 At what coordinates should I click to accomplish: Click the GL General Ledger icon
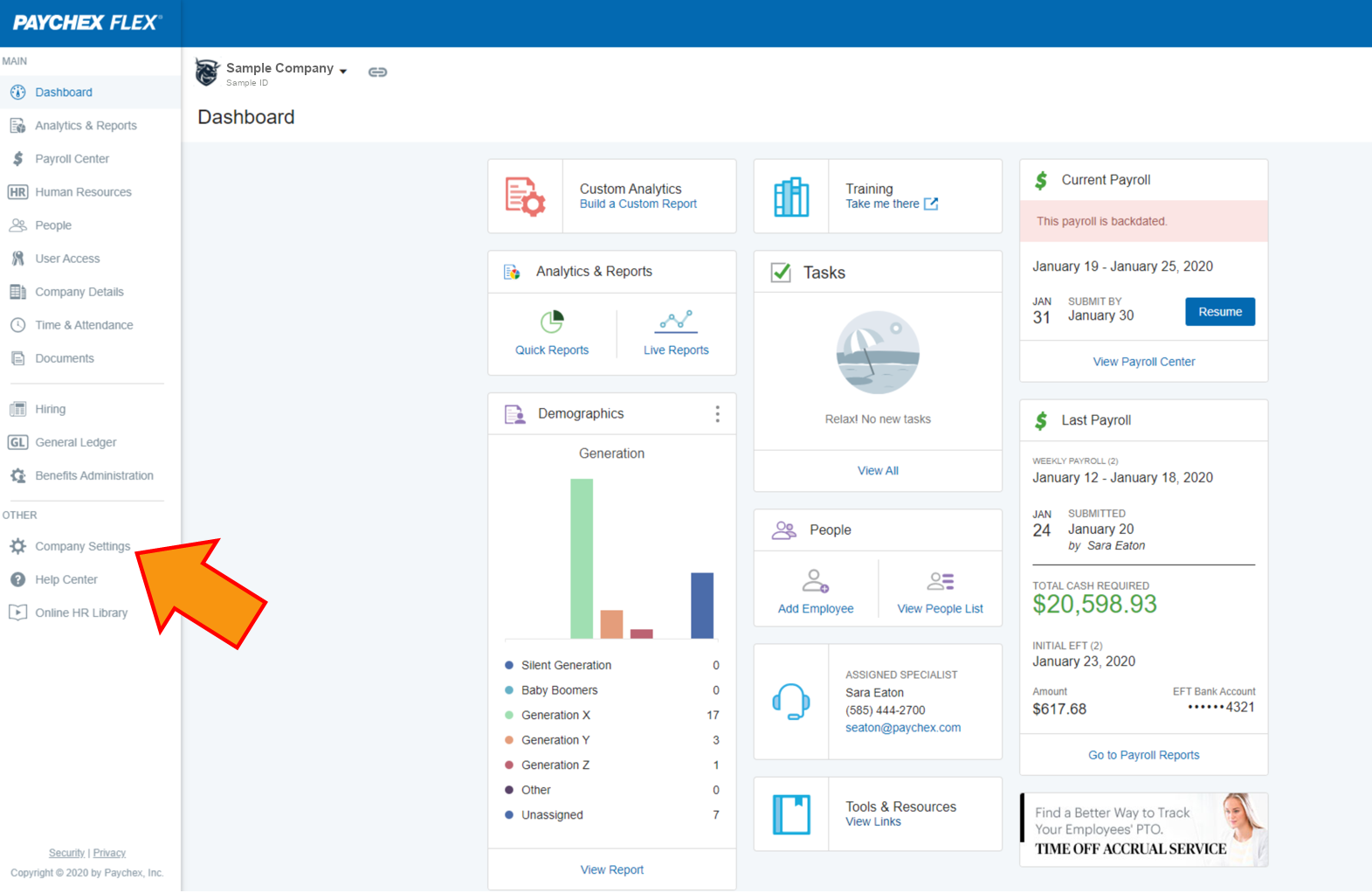(17, 442)
